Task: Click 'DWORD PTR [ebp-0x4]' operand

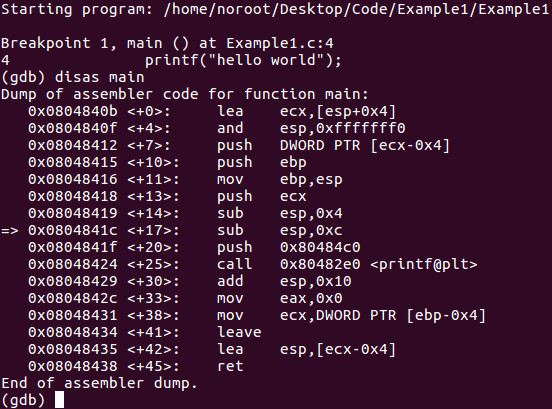Action: [401, 315]
